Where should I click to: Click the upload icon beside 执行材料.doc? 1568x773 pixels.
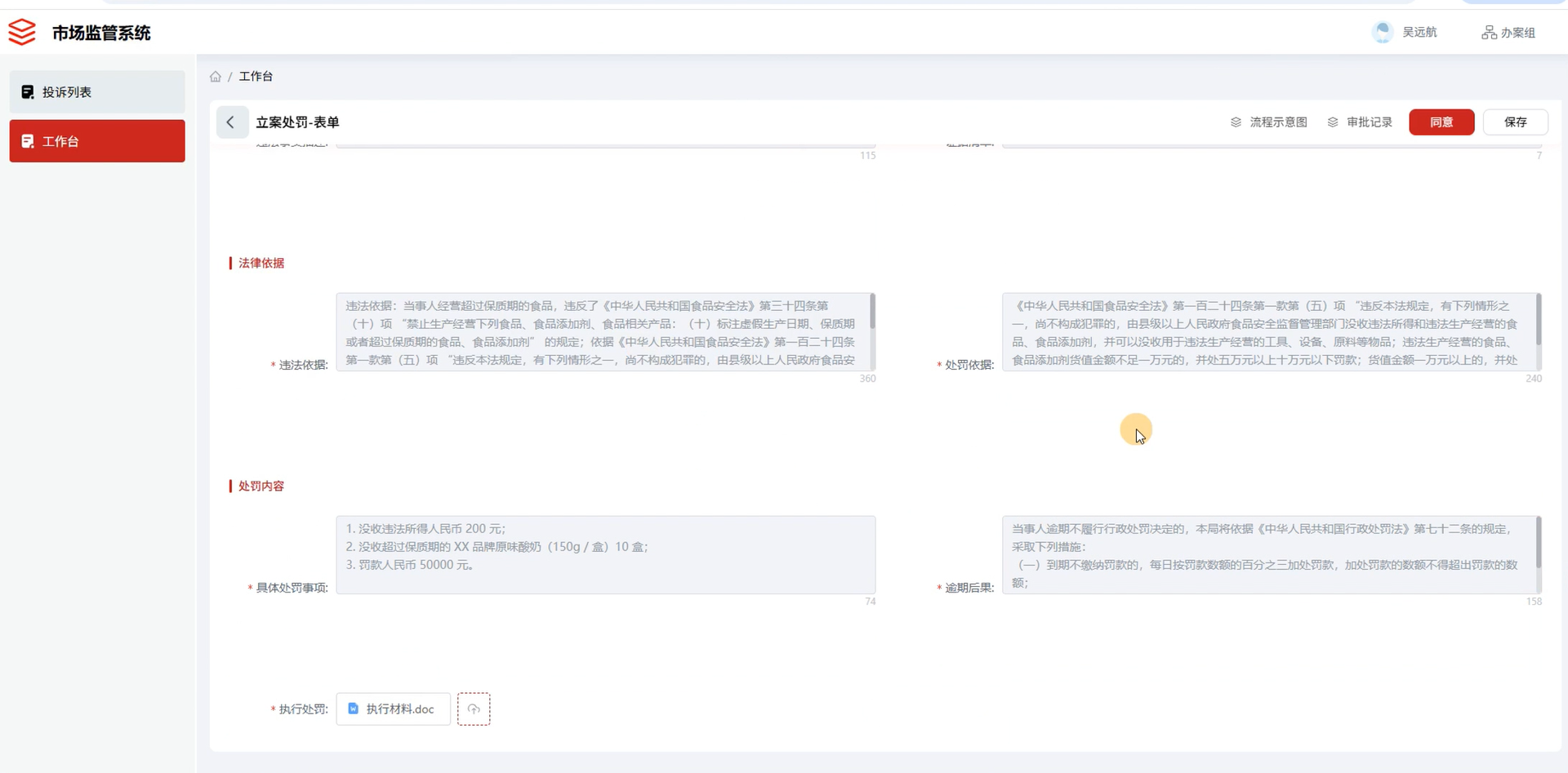[474, 709]
